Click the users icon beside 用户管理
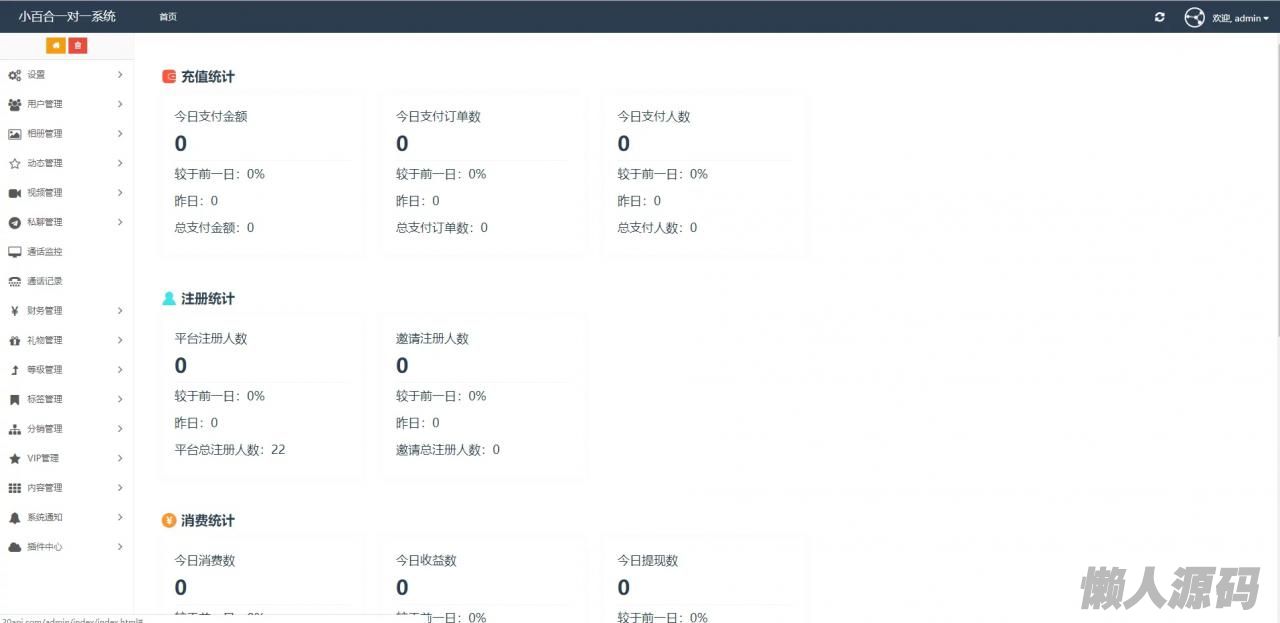This screenshot has height=623, width=1280. click(14, 104)
